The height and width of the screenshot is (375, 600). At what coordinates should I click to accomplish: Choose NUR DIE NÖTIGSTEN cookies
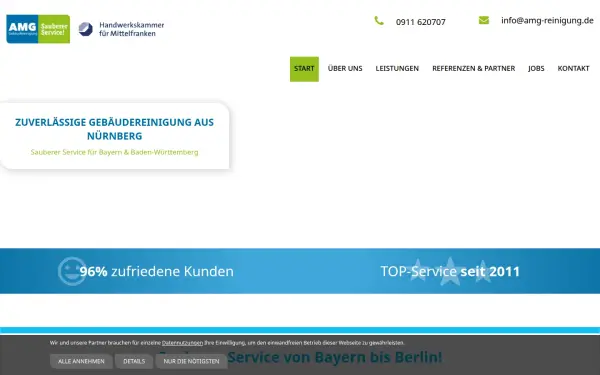[x=191, y=361]
